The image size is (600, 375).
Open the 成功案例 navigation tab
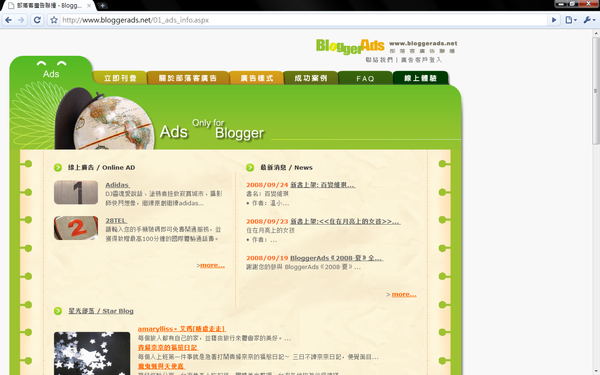[311, 78]
